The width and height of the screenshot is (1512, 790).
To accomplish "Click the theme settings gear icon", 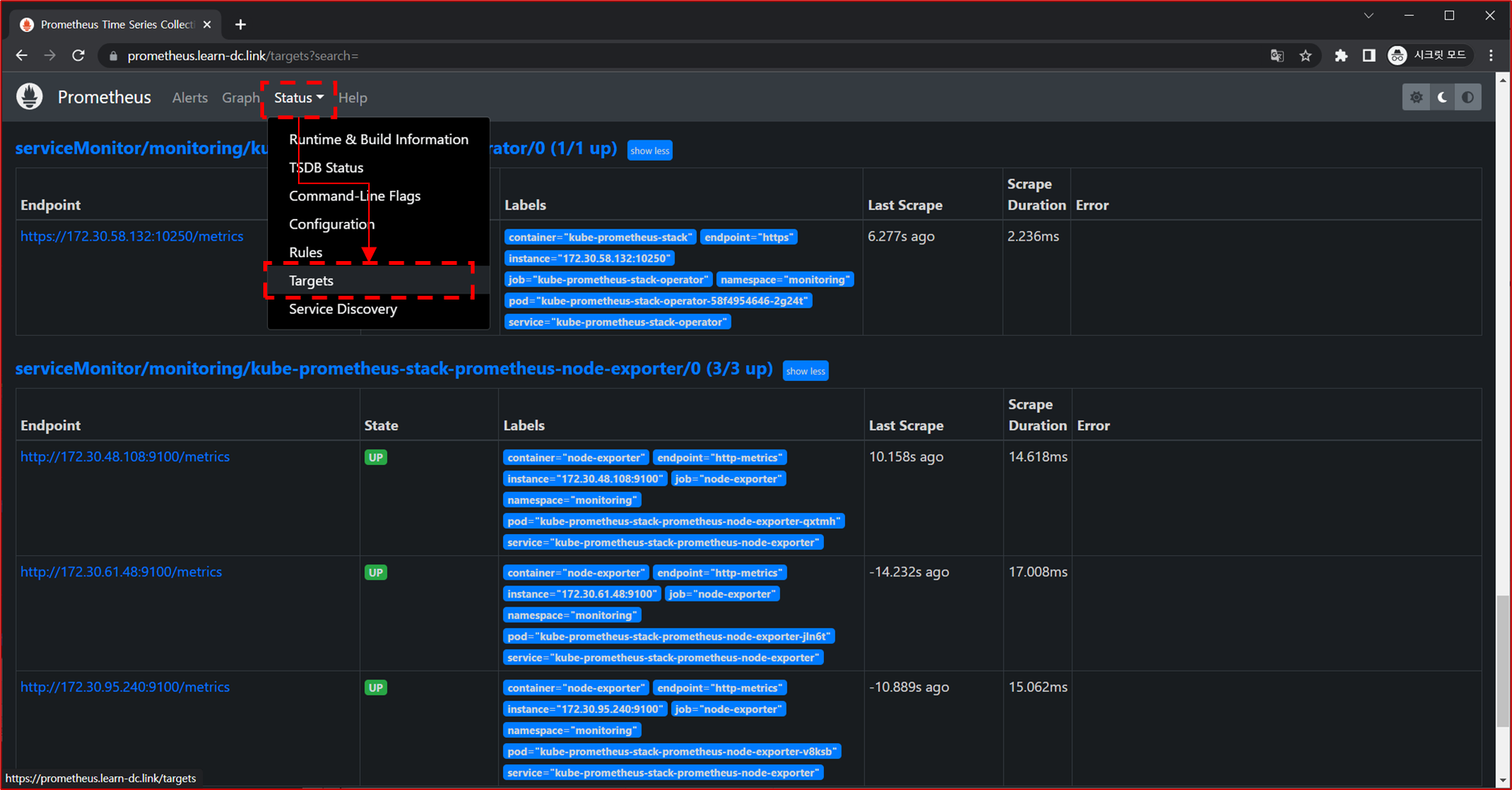I will click(x=1416, y=97).
